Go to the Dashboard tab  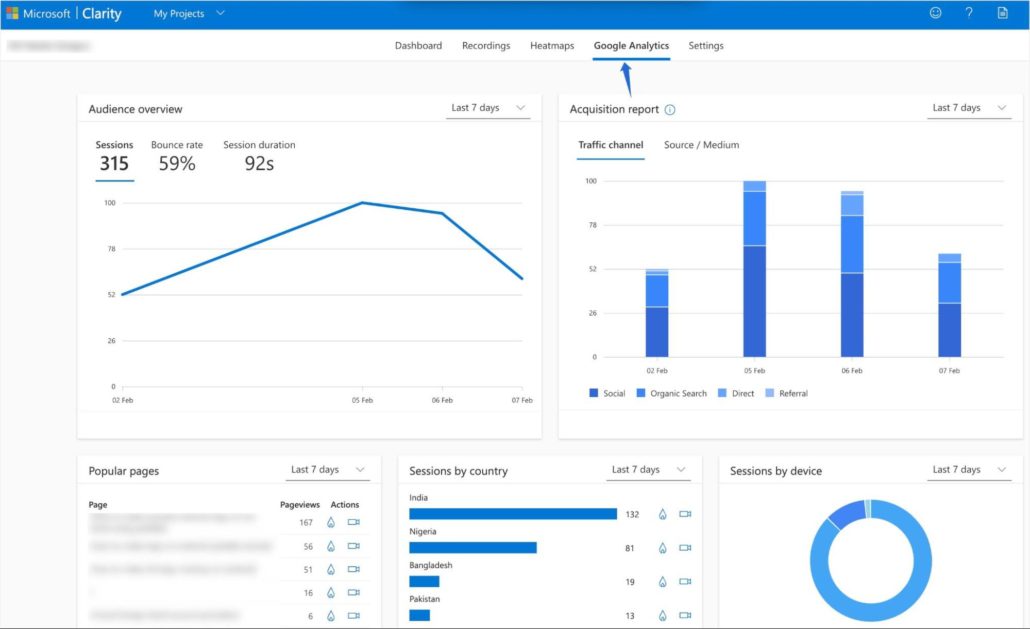click(x=418, y=45)
